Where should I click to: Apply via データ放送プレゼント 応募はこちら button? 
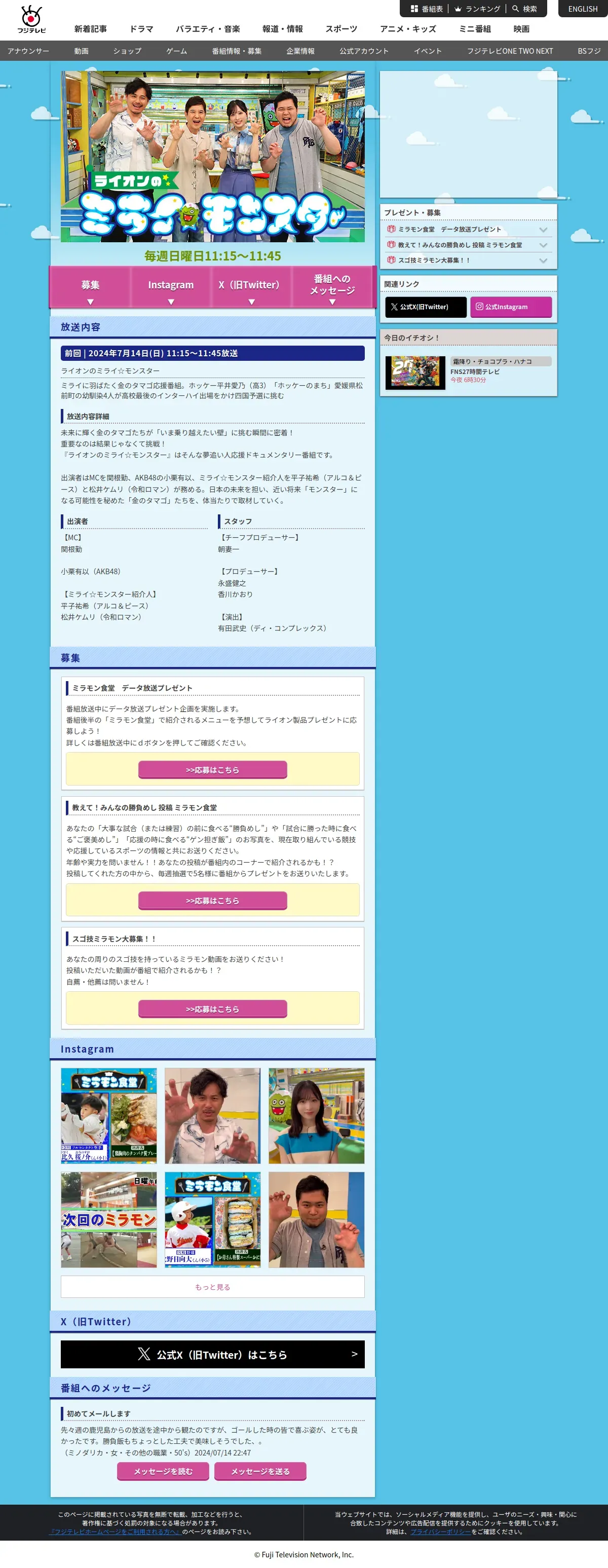click(212, 769)
